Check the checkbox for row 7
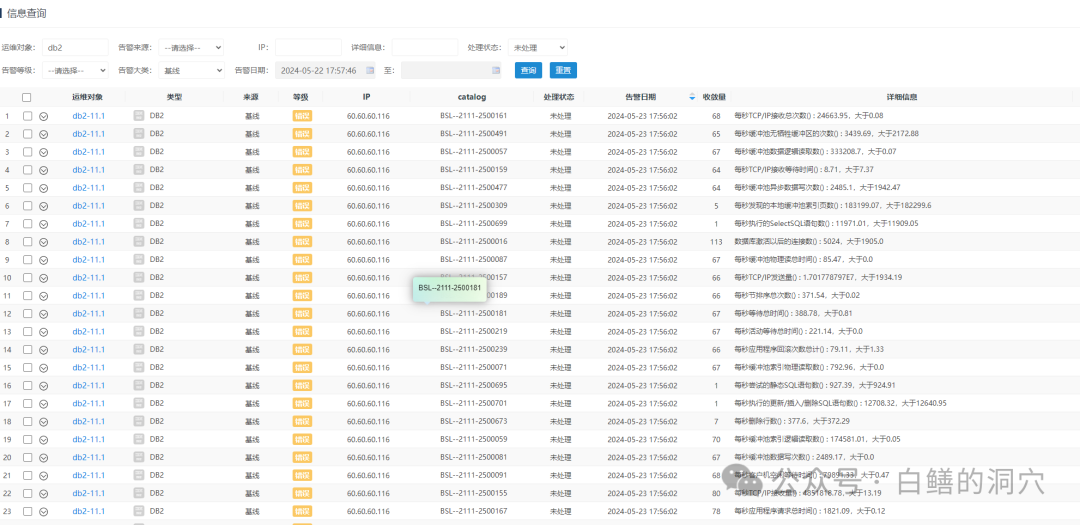Screen dimensions: 1080x525 27,224
